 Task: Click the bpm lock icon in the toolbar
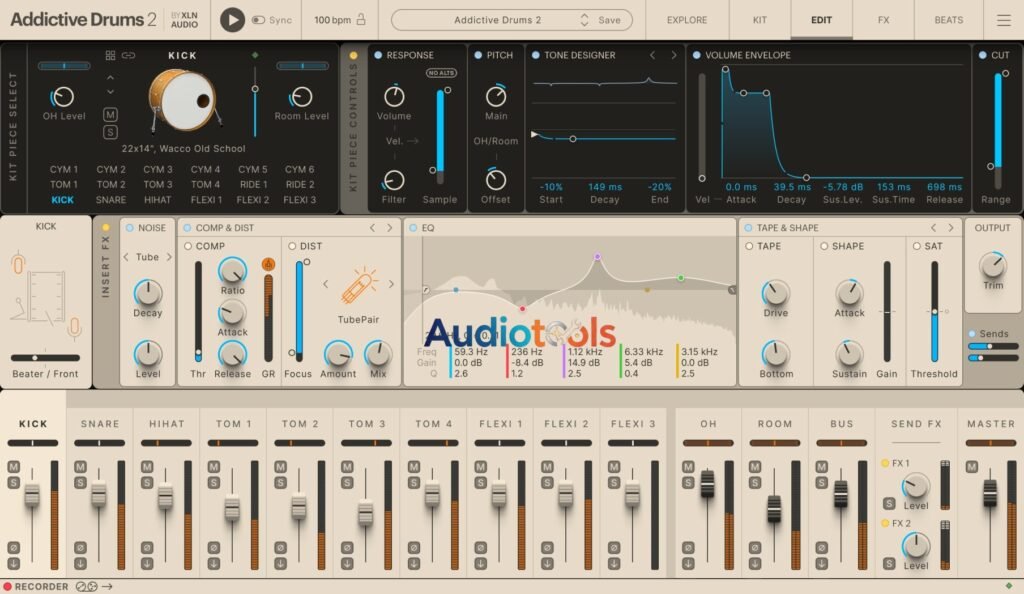click(x=361, y=18)
